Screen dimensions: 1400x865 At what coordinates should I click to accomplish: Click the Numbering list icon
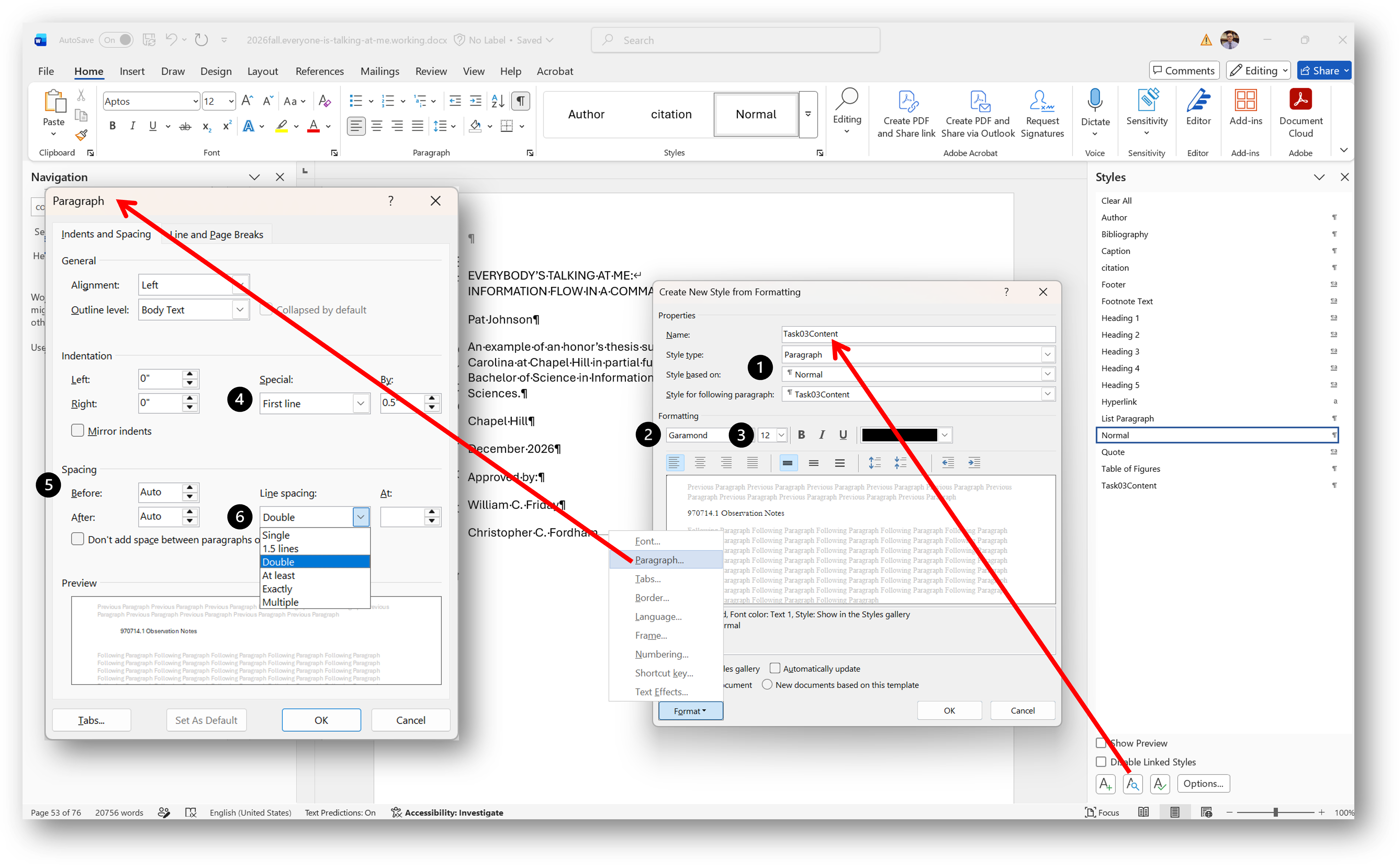pyautogui.click(x=388, y=101)
